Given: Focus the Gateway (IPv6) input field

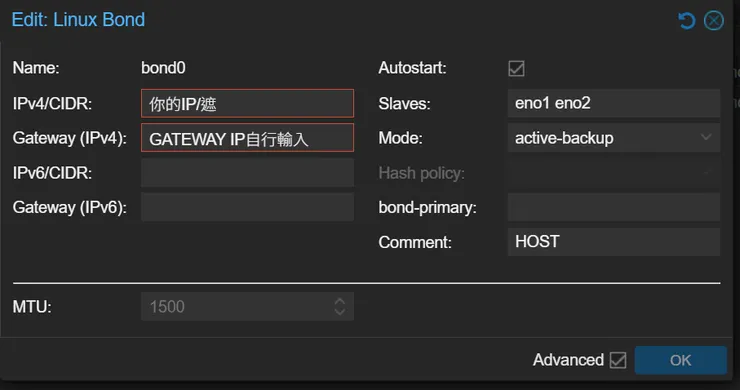Looking at the screenshot, I should 247,207.
